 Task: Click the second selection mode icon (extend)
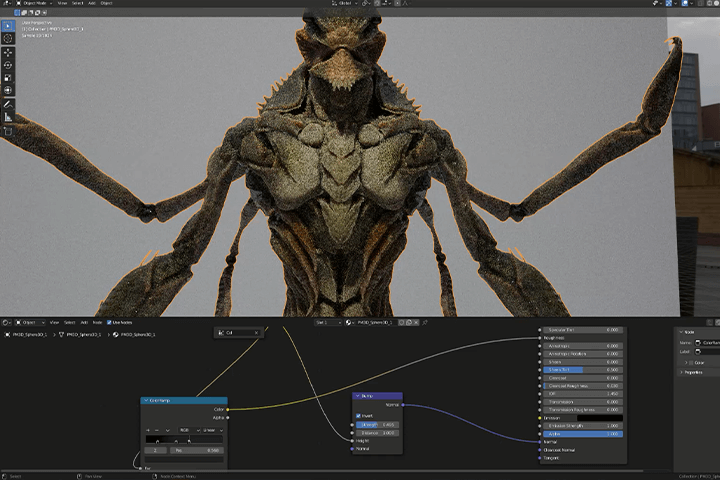pos(24,13)
